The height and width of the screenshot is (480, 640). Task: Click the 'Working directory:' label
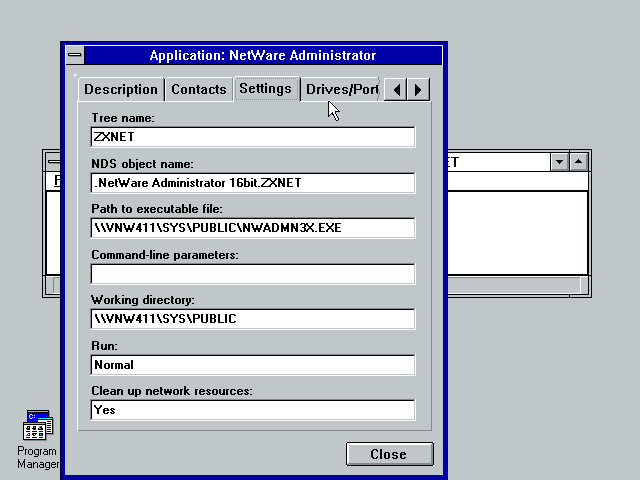[143, 300]
